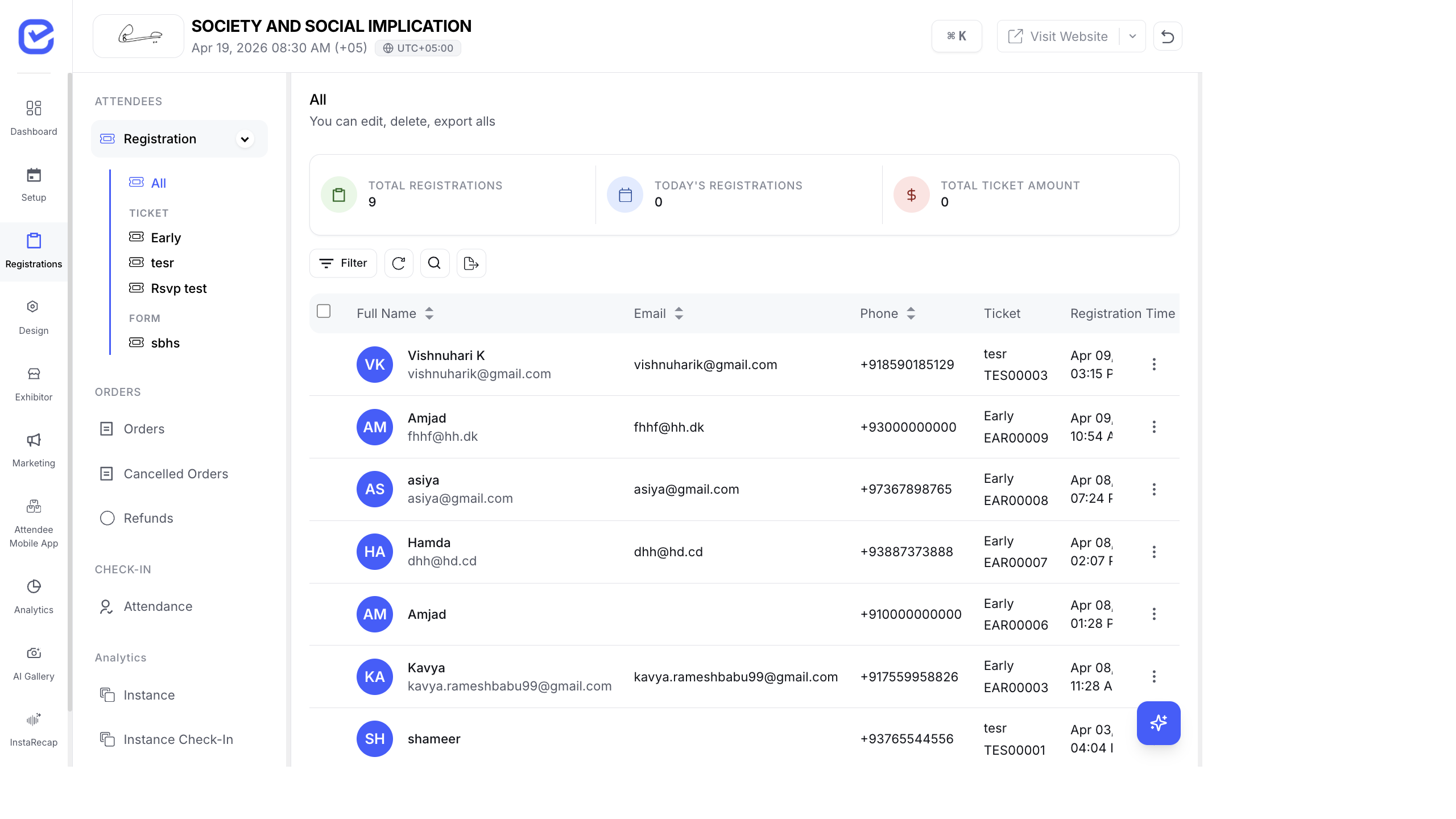
Task: Open row actions for Vishnuhari K
Action: point(1154,365)
